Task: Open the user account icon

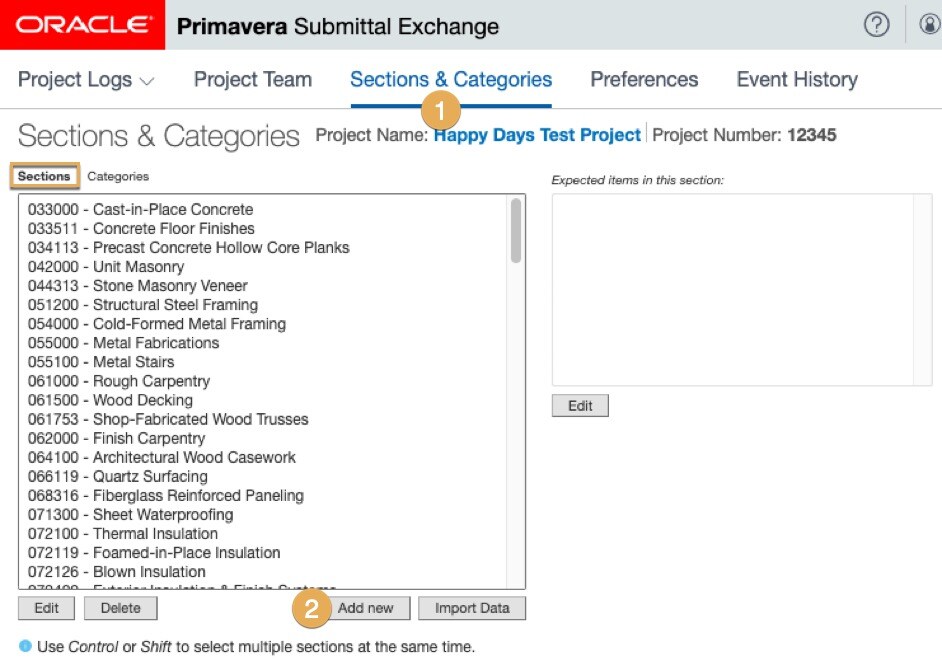Action: (x=930, y=26)
